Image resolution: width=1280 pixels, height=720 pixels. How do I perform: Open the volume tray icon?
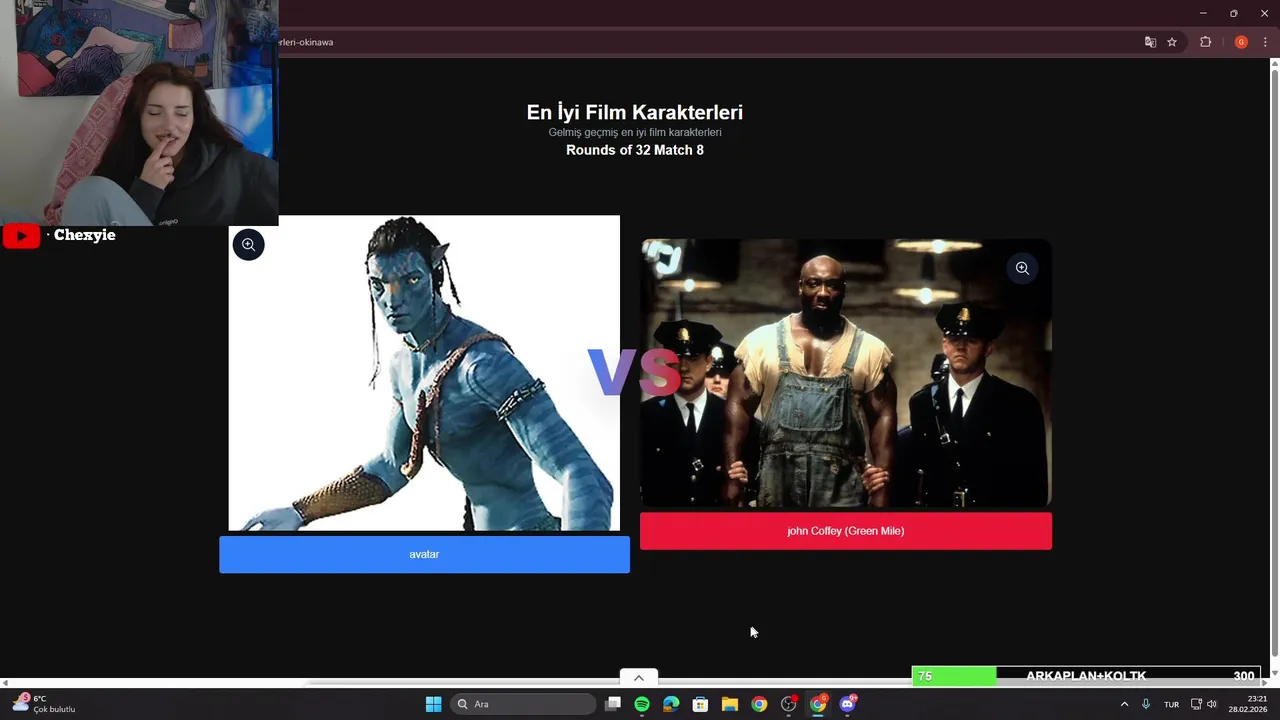click(x=1212, y=704)
